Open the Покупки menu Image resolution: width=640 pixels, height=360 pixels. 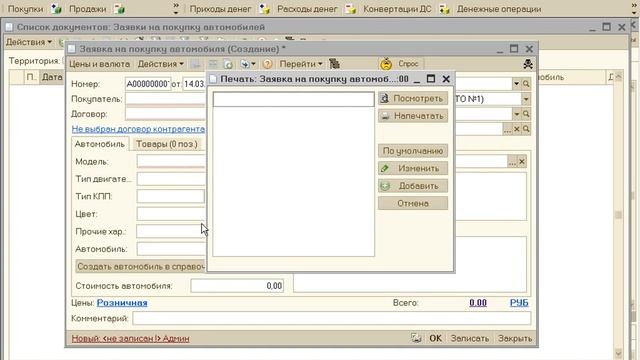click(x=25, y=9)
